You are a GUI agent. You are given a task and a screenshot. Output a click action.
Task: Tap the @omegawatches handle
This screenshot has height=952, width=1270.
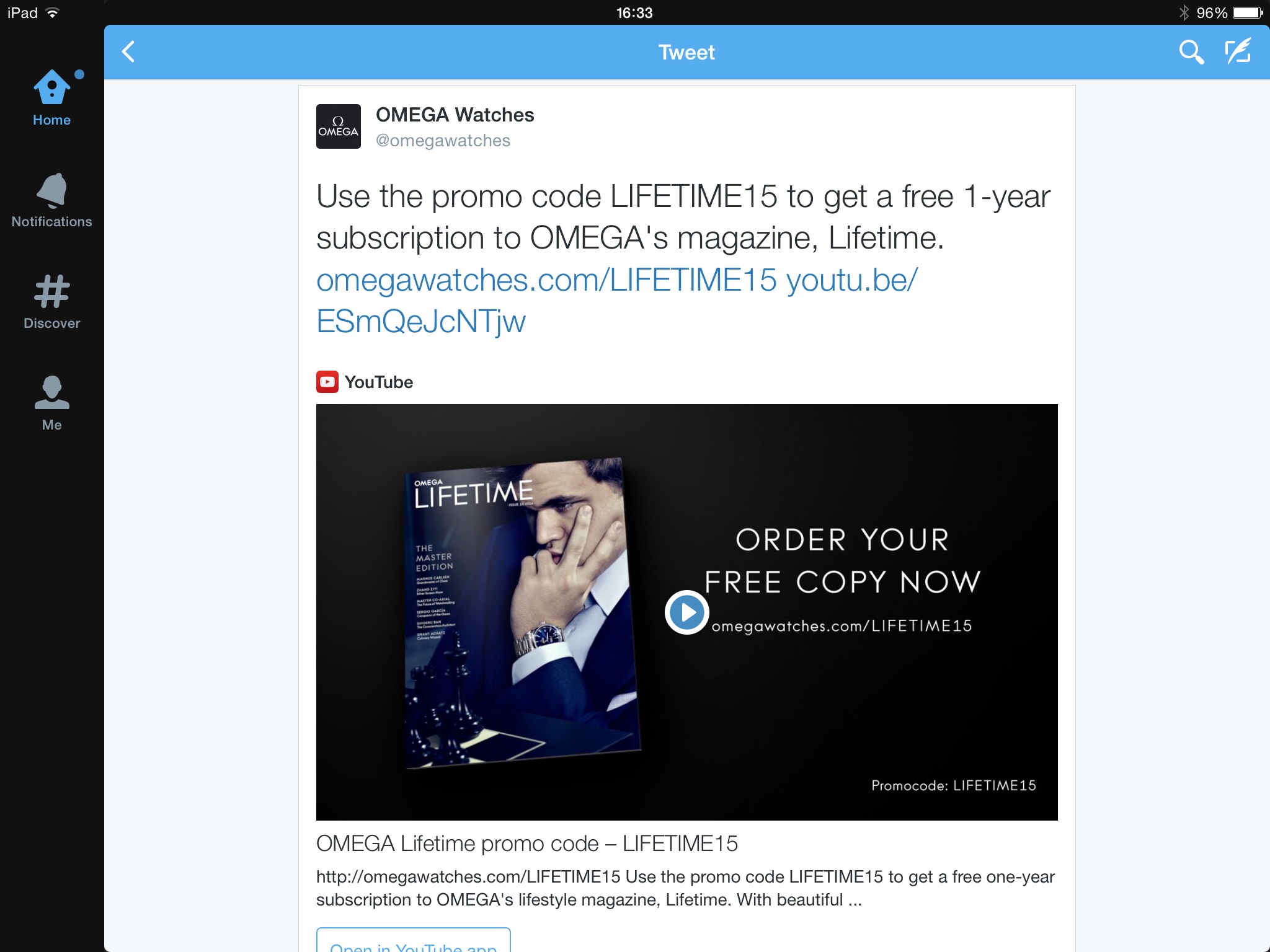coord(443,141)
